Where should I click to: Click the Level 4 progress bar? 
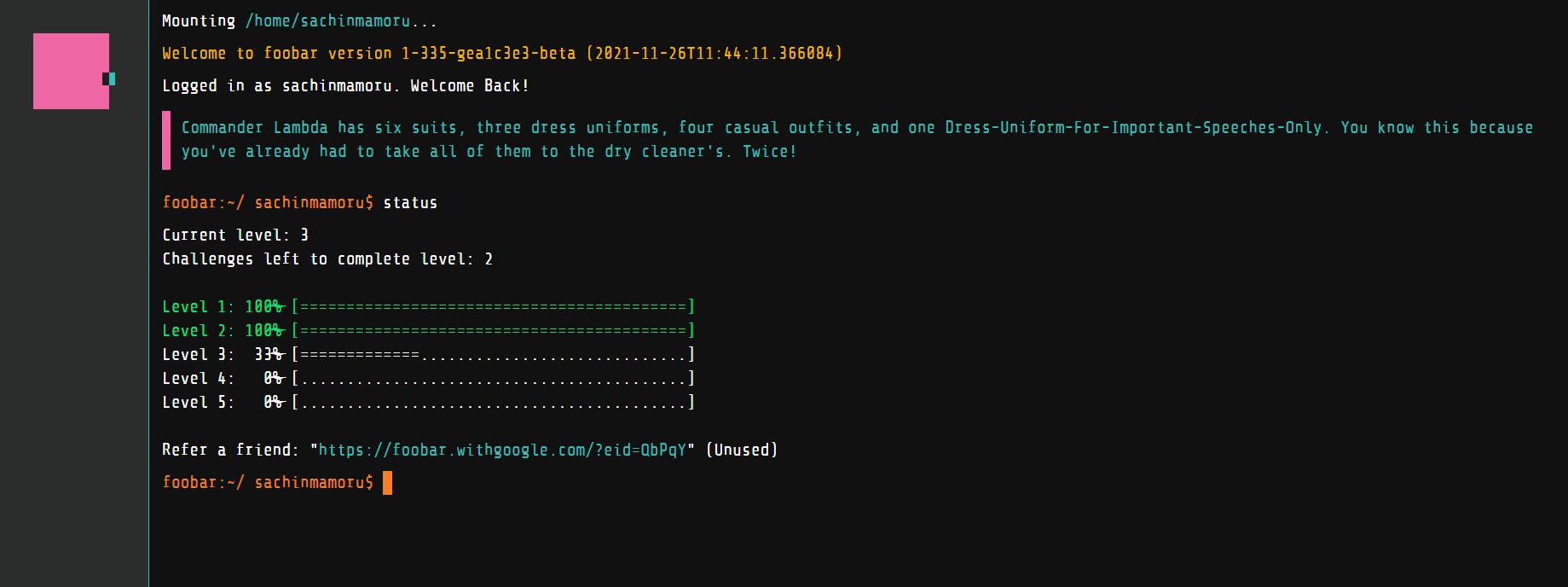pyautogui.click(x=493, y=378)
